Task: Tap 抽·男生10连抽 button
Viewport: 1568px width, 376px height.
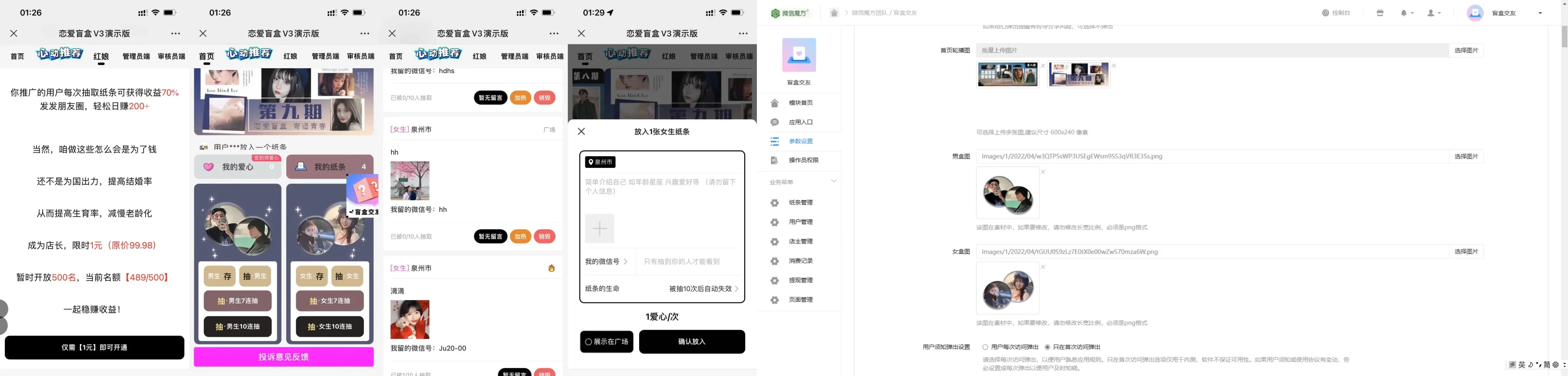Action: pos(238,327)
